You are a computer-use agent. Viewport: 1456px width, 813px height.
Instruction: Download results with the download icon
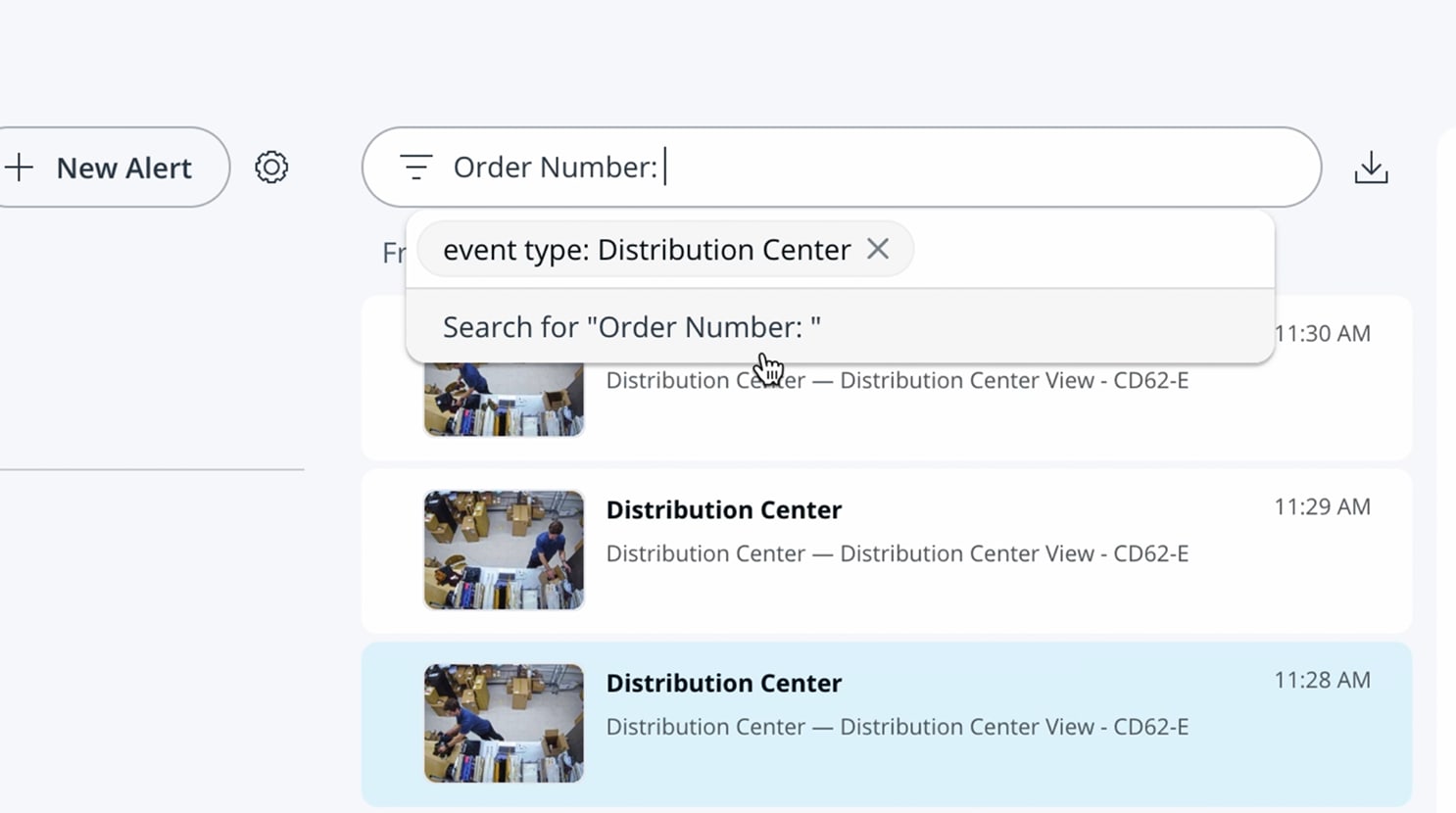[1371, 167]
